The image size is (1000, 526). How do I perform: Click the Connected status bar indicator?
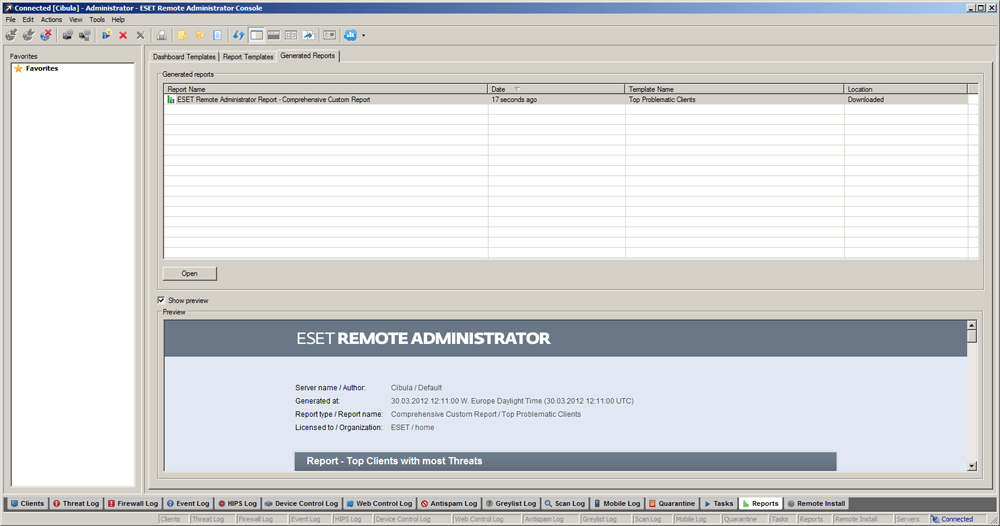coord(953,519)
